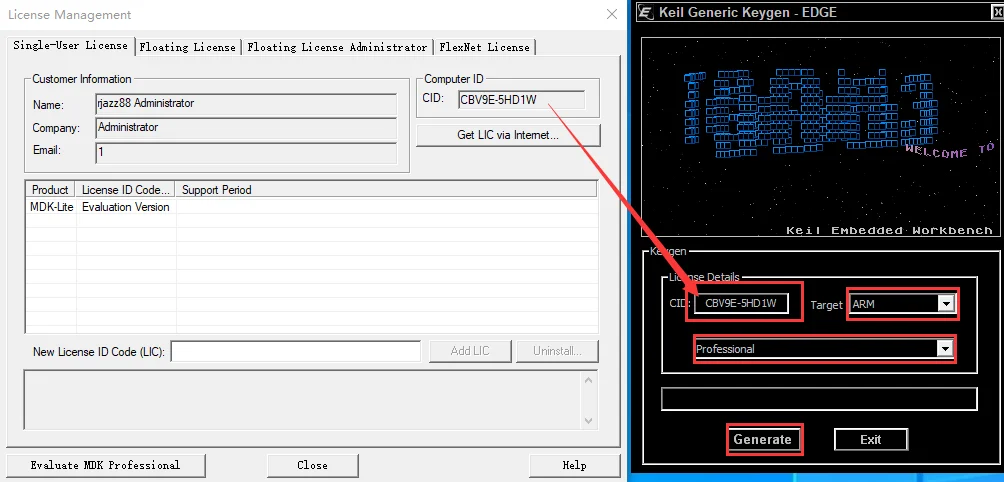Click the Email field
1004x482 pixels.
coord(246,153)
